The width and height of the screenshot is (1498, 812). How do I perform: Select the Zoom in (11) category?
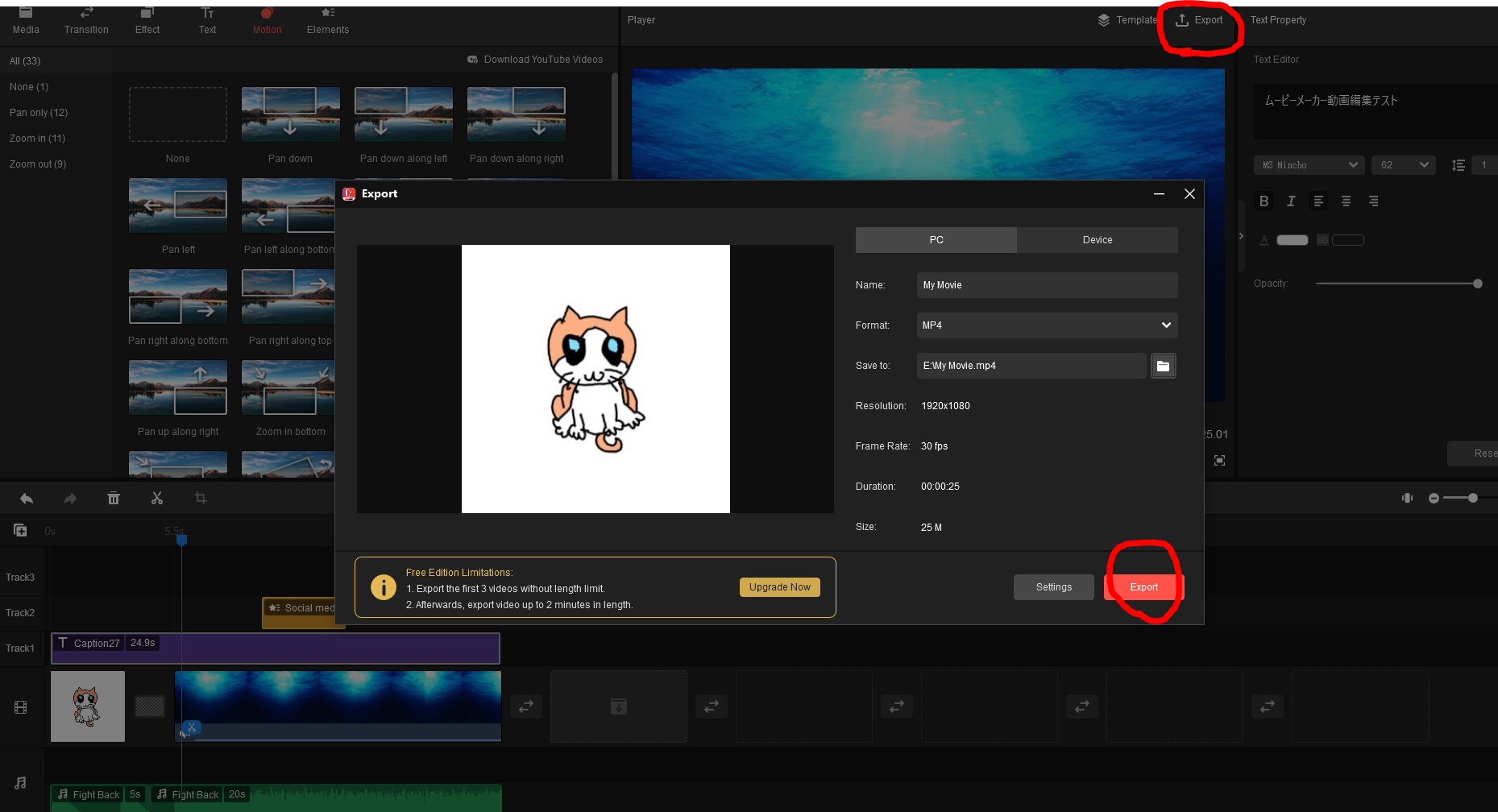[x=37, y=139]
